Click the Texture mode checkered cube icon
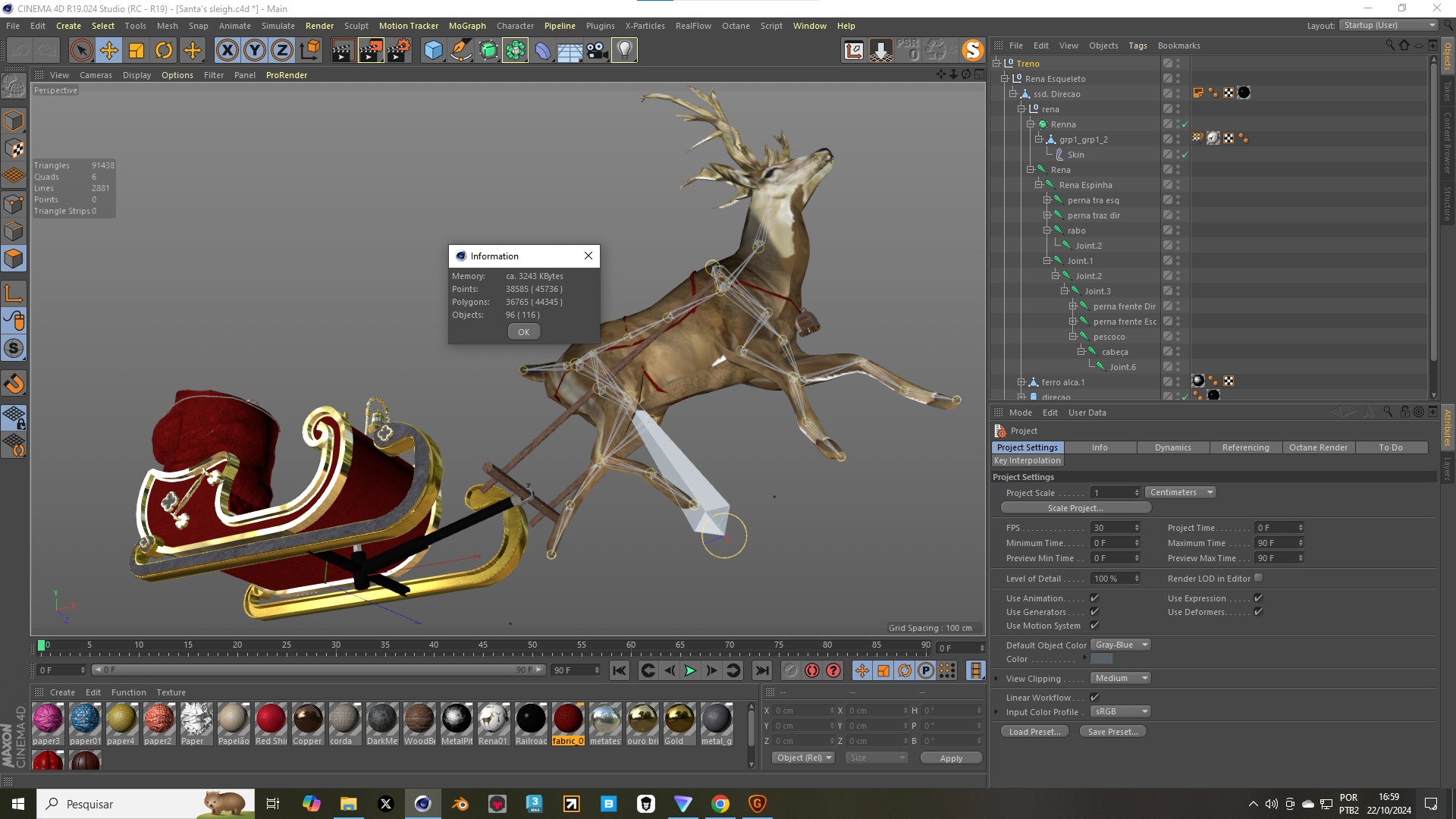1456x819 pixels. (x=14, y=149)
